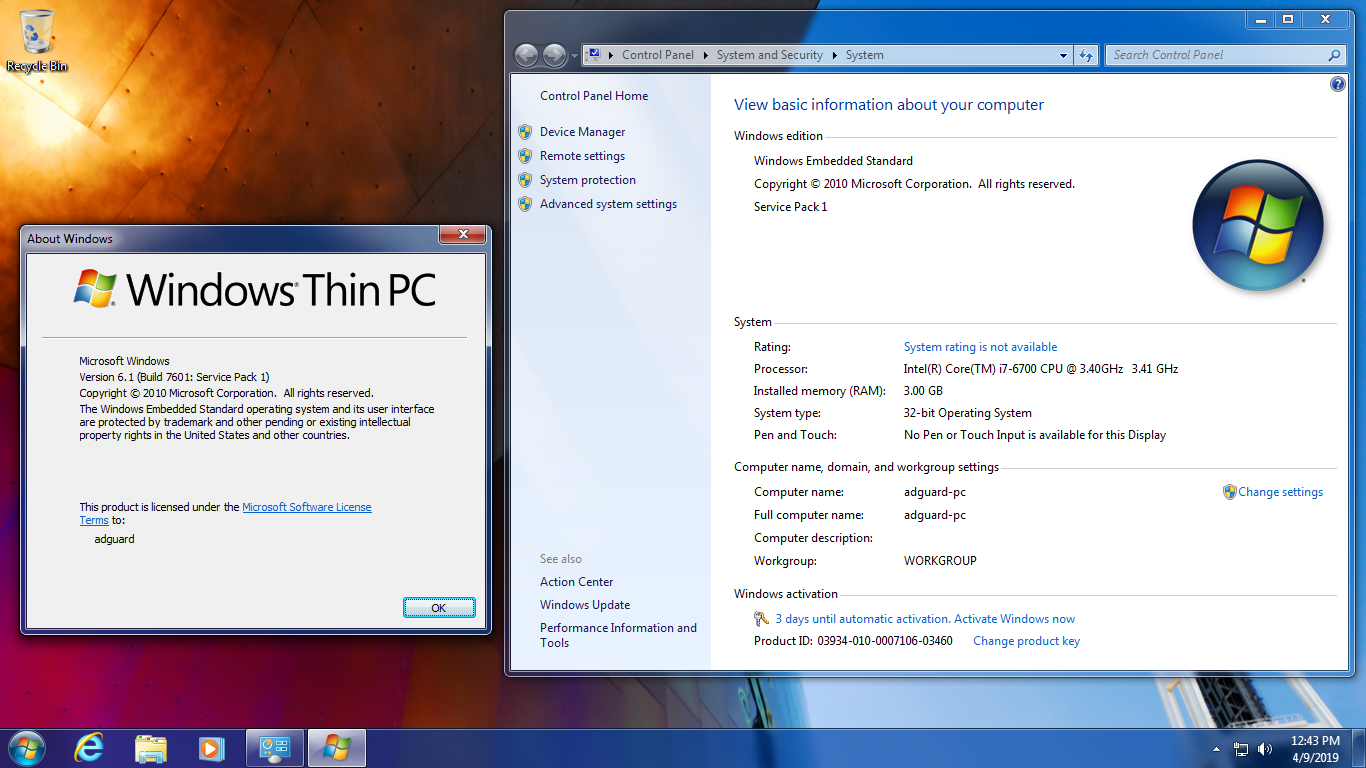Expand the arrow after Control Panel breadcrumb
1366x768 pixels.
pos(705,55)
